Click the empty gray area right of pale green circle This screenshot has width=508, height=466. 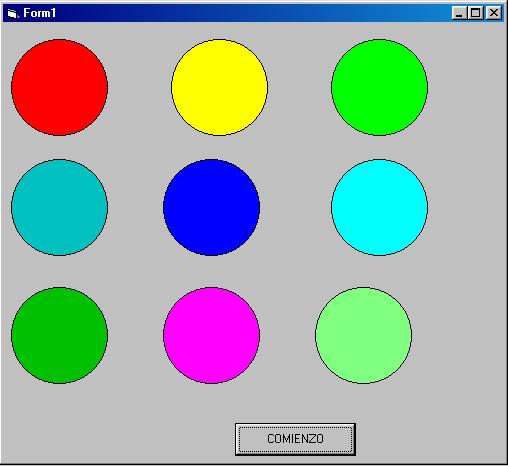tap(459, 335)
